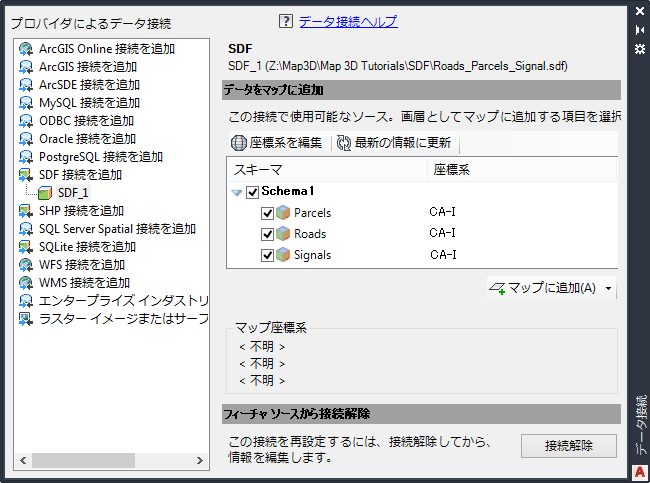Image resolution: width=650 pixels, height=483 pixels.
Task: Select WFS 接続を追加 item
Action: coord(82,265)
